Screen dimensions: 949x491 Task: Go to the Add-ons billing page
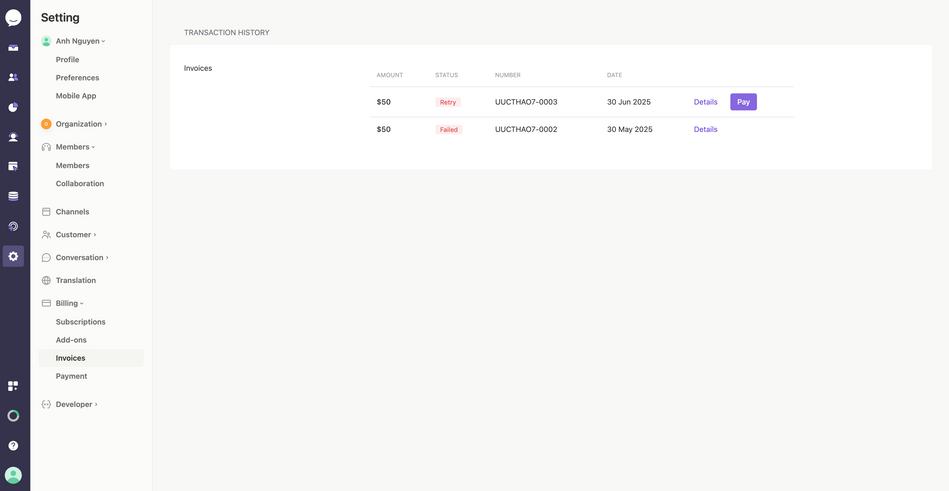[x=71, y=340]
